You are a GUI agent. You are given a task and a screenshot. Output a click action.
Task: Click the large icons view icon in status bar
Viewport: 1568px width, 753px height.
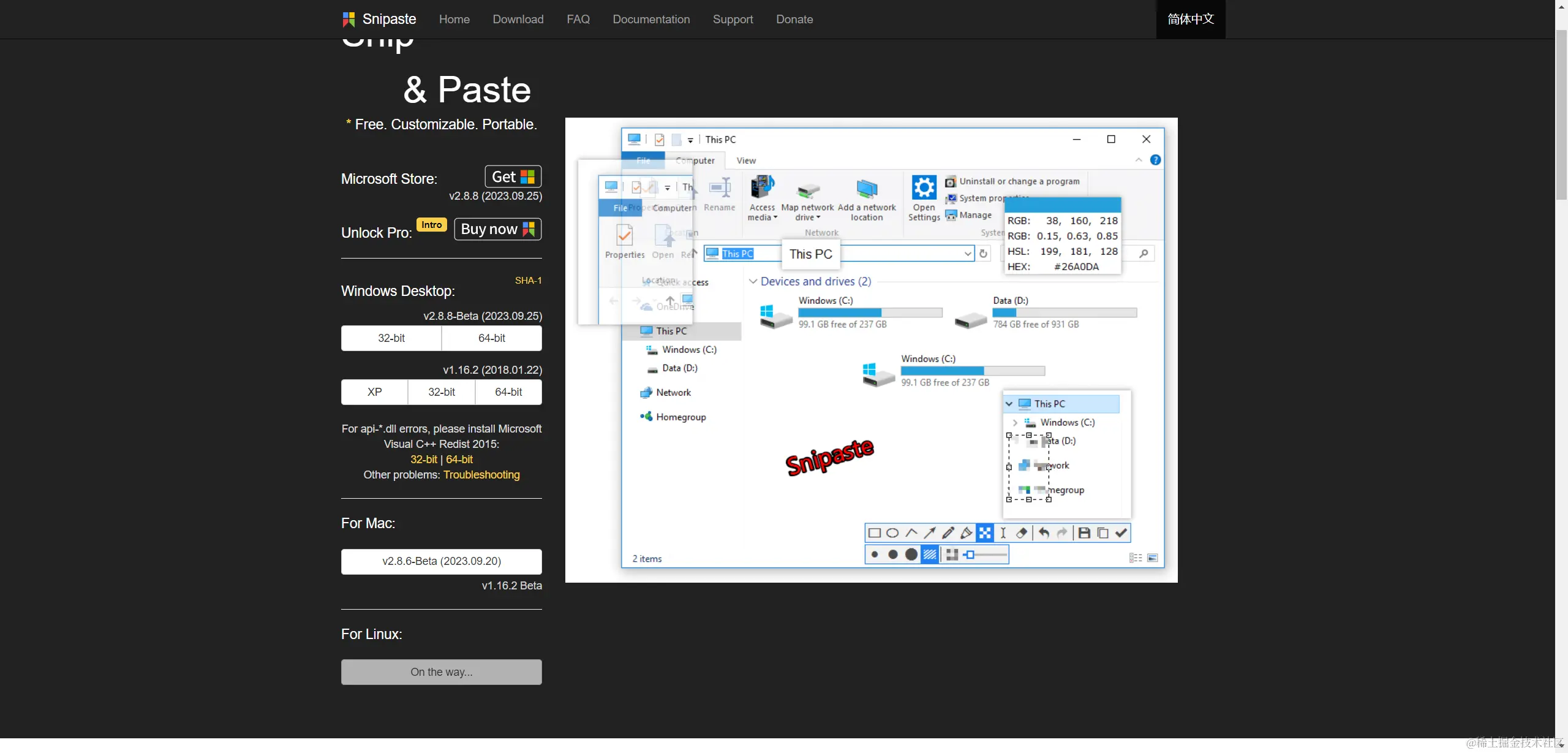(x=1152, y=558)
